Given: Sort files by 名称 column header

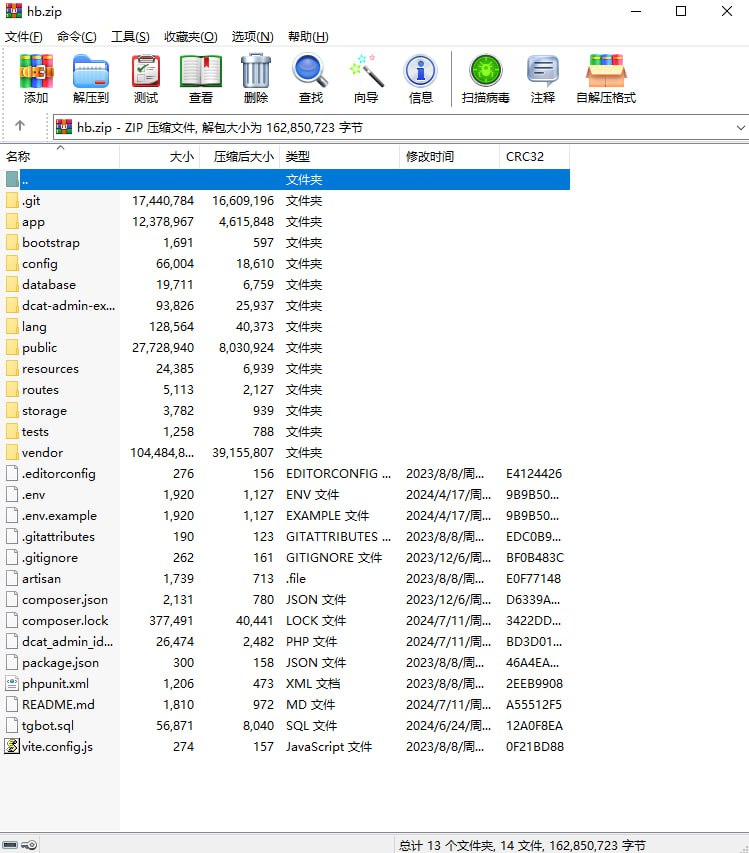Looking at the screenshot, I should (x=19, y=157).
